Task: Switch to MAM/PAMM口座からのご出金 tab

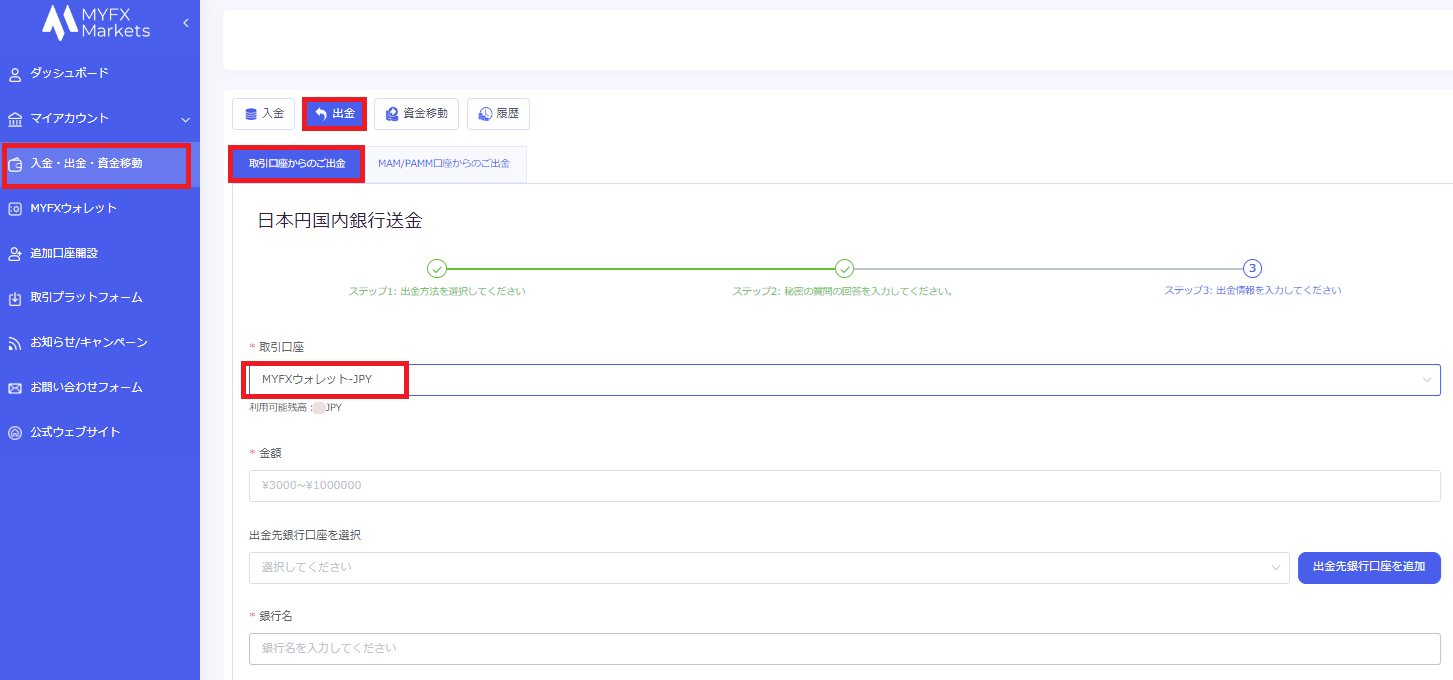Action: 444,164
